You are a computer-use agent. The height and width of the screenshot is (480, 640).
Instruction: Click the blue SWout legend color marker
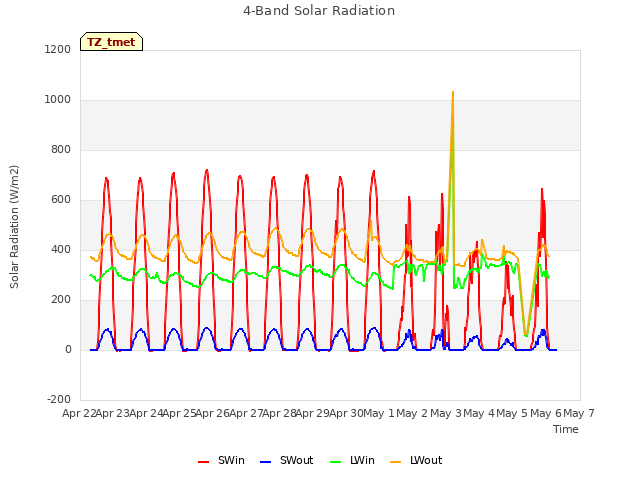click(x=265, y=462)
